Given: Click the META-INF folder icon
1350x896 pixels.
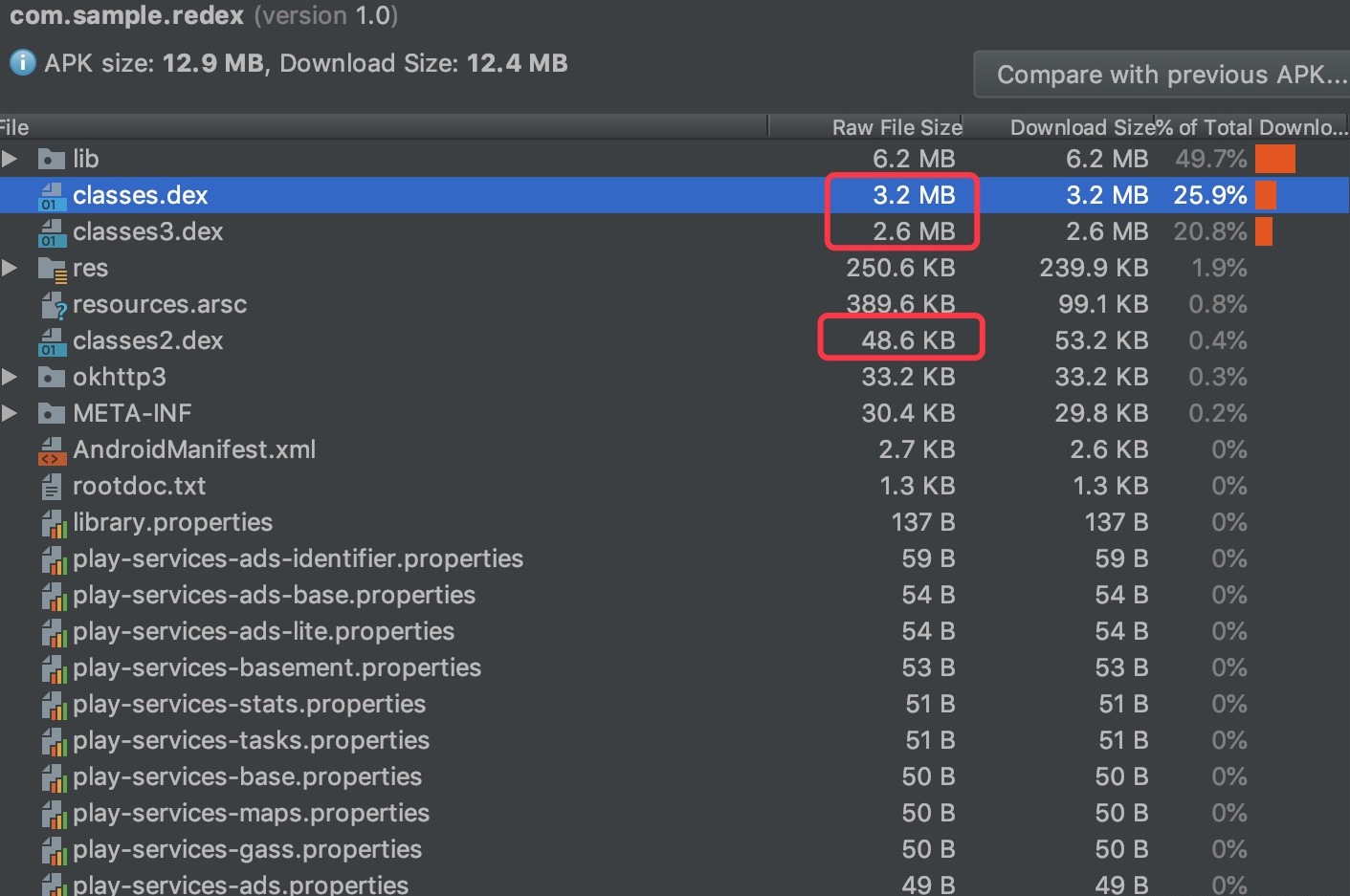Looking at the screenshot, I should [51, 413].
